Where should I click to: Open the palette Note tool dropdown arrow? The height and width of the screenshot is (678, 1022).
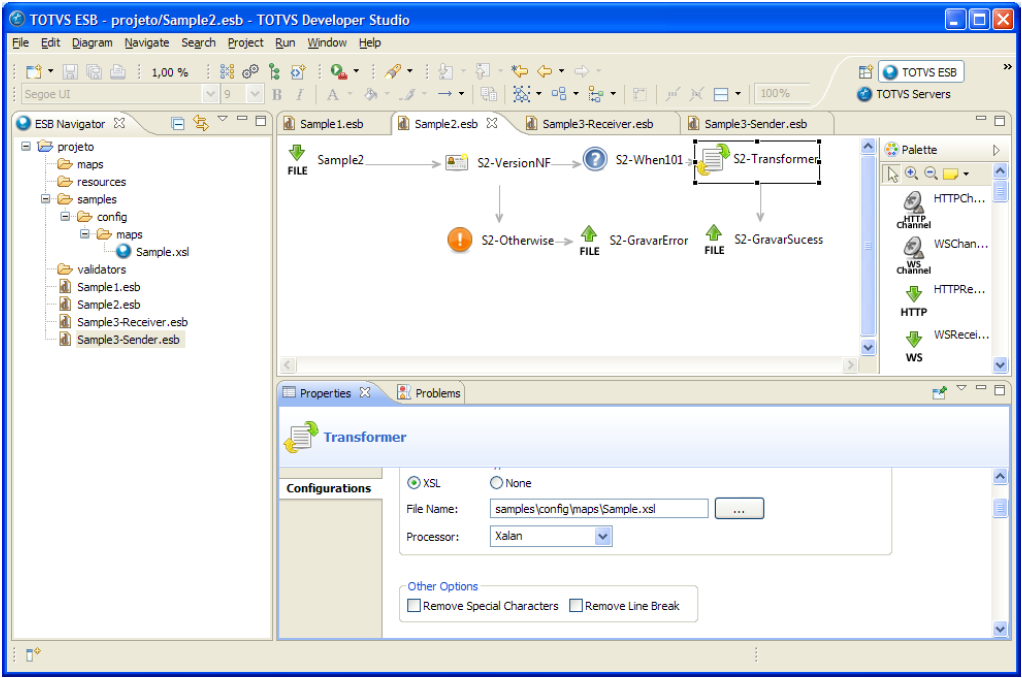966,174
